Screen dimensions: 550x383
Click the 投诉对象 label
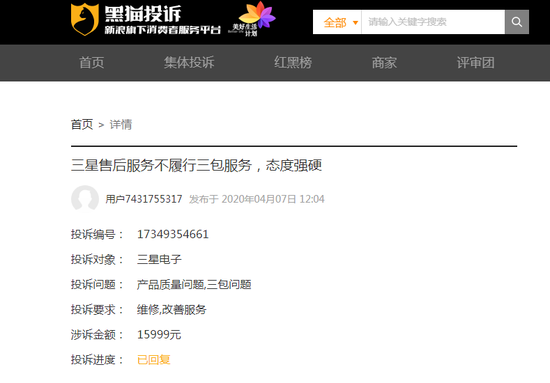click(97, 260)
